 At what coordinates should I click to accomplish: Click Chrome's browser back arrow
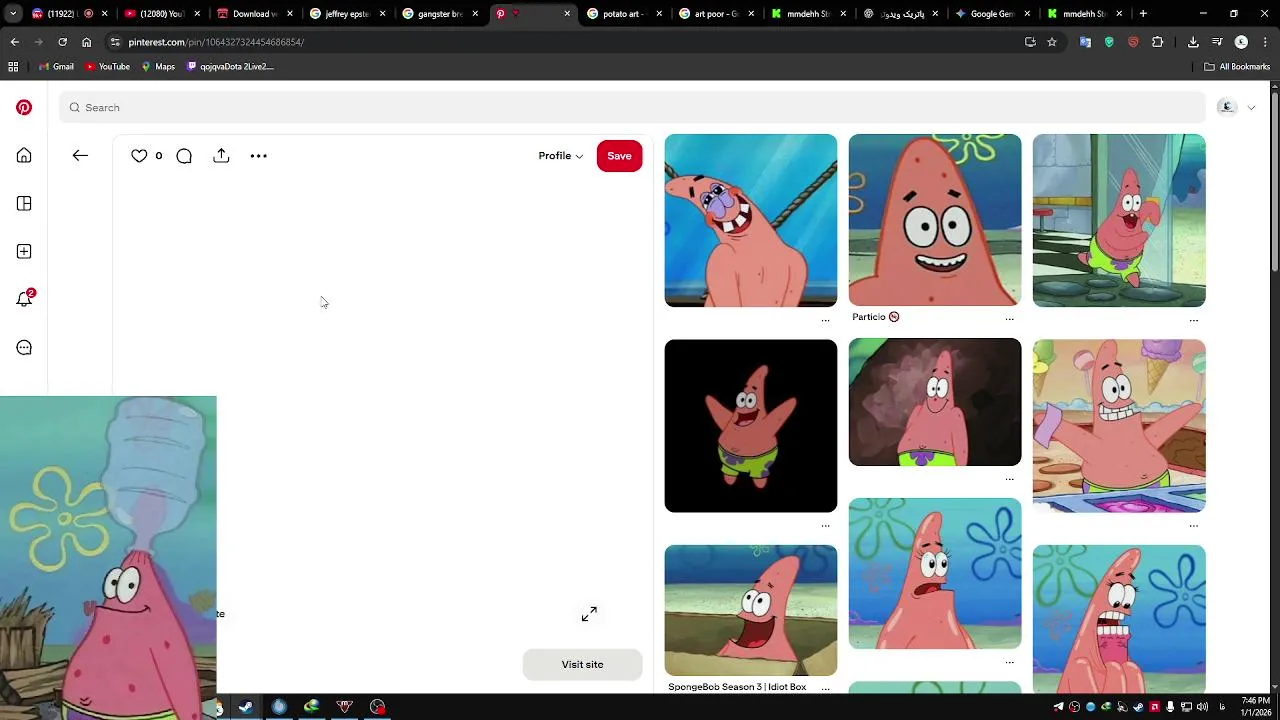click(x=14, y=42)
